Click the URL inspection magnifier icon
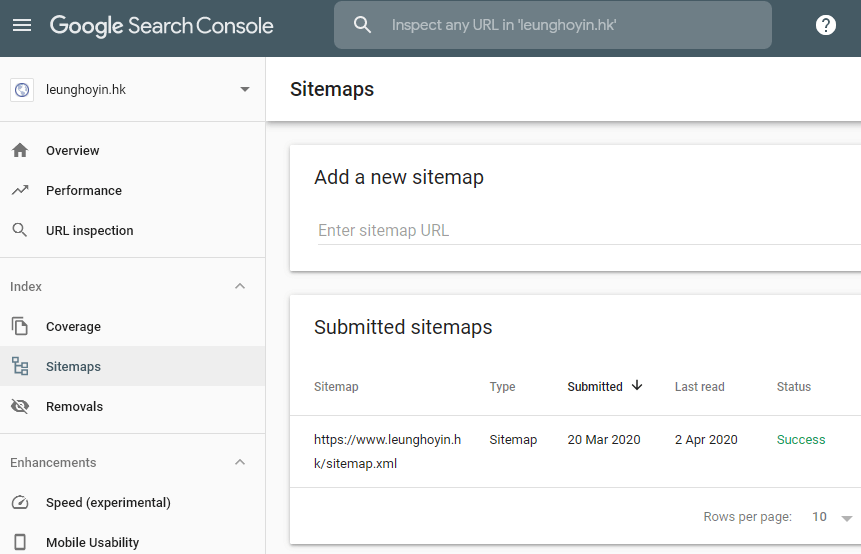 (x=20, y=230)
